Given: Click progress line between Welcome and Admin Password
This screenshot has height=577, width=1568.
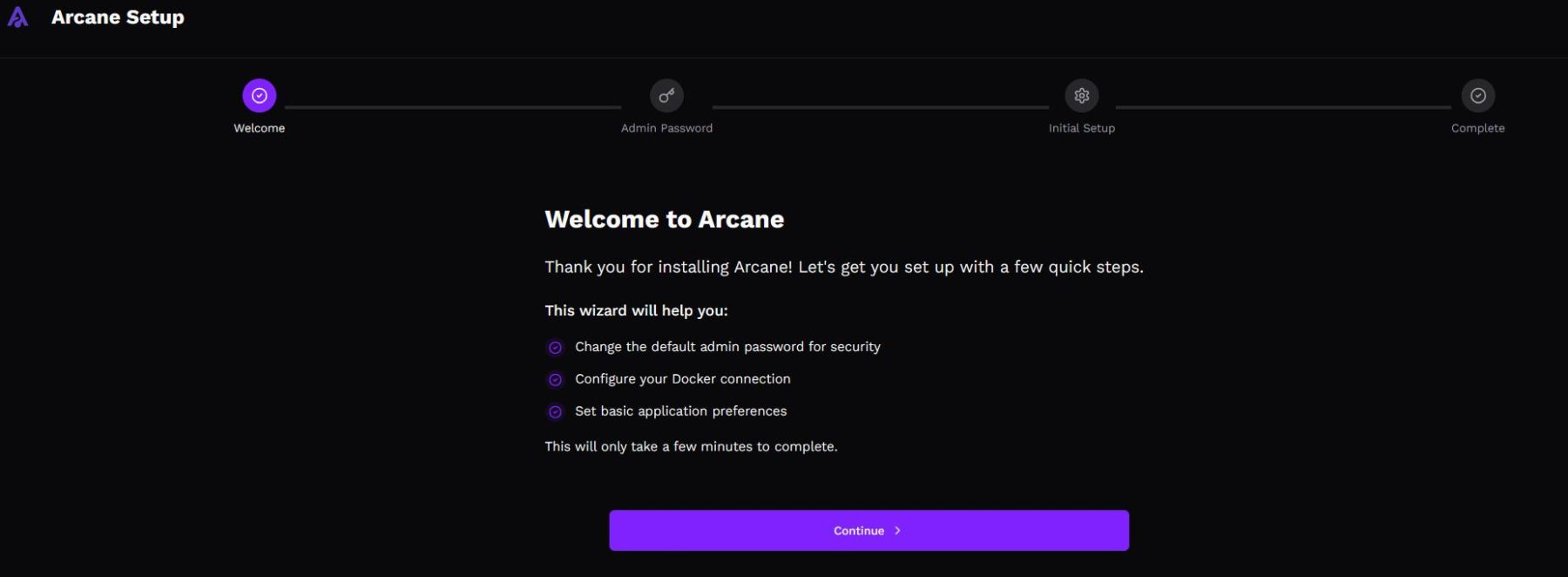Looking at the screenshot, I should (453, 107).
